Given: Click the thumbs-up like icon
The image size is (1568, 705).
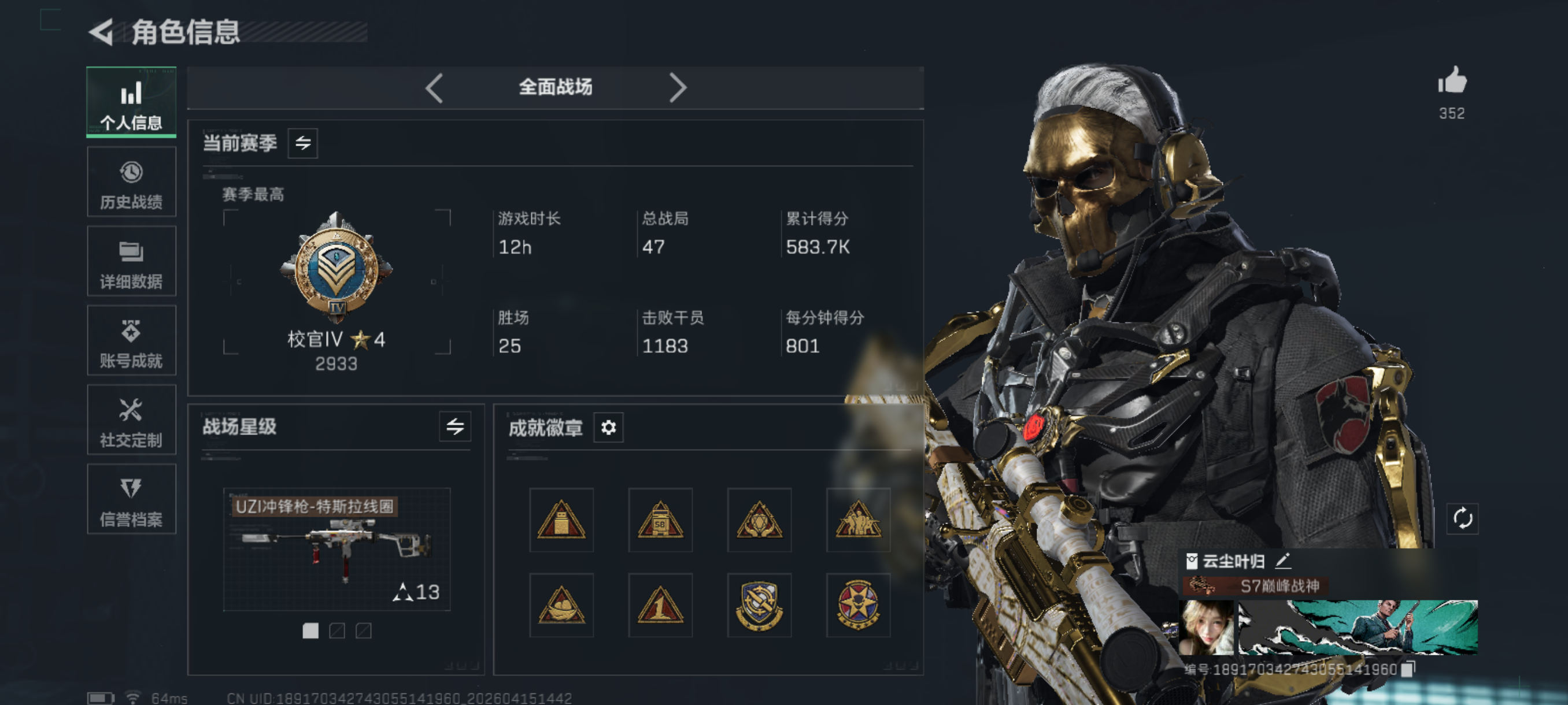Looking at the screenshot, I should pos(1452,80).
